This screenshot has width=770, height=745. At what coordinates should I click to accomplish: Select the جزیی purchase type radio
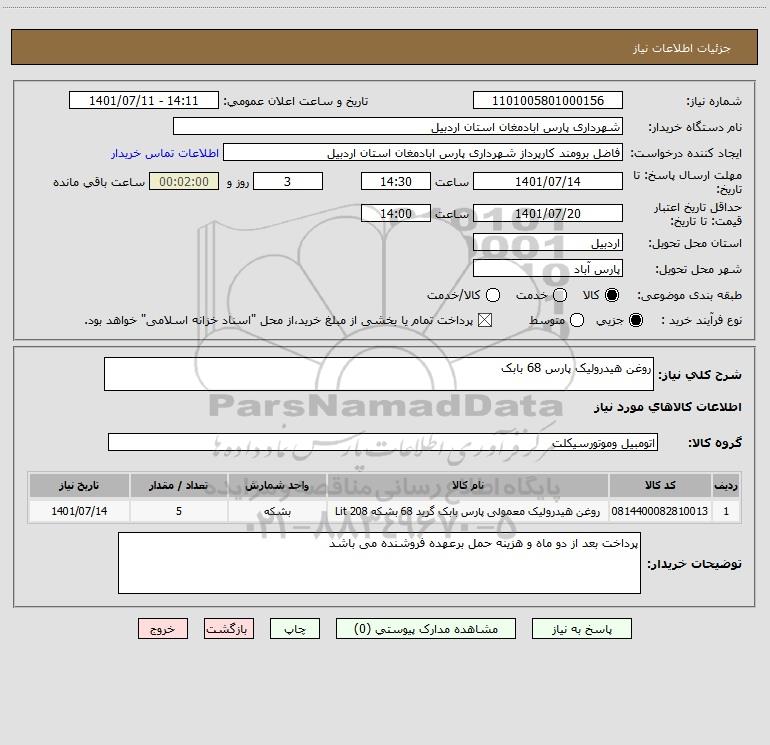(x=635, y=320)
